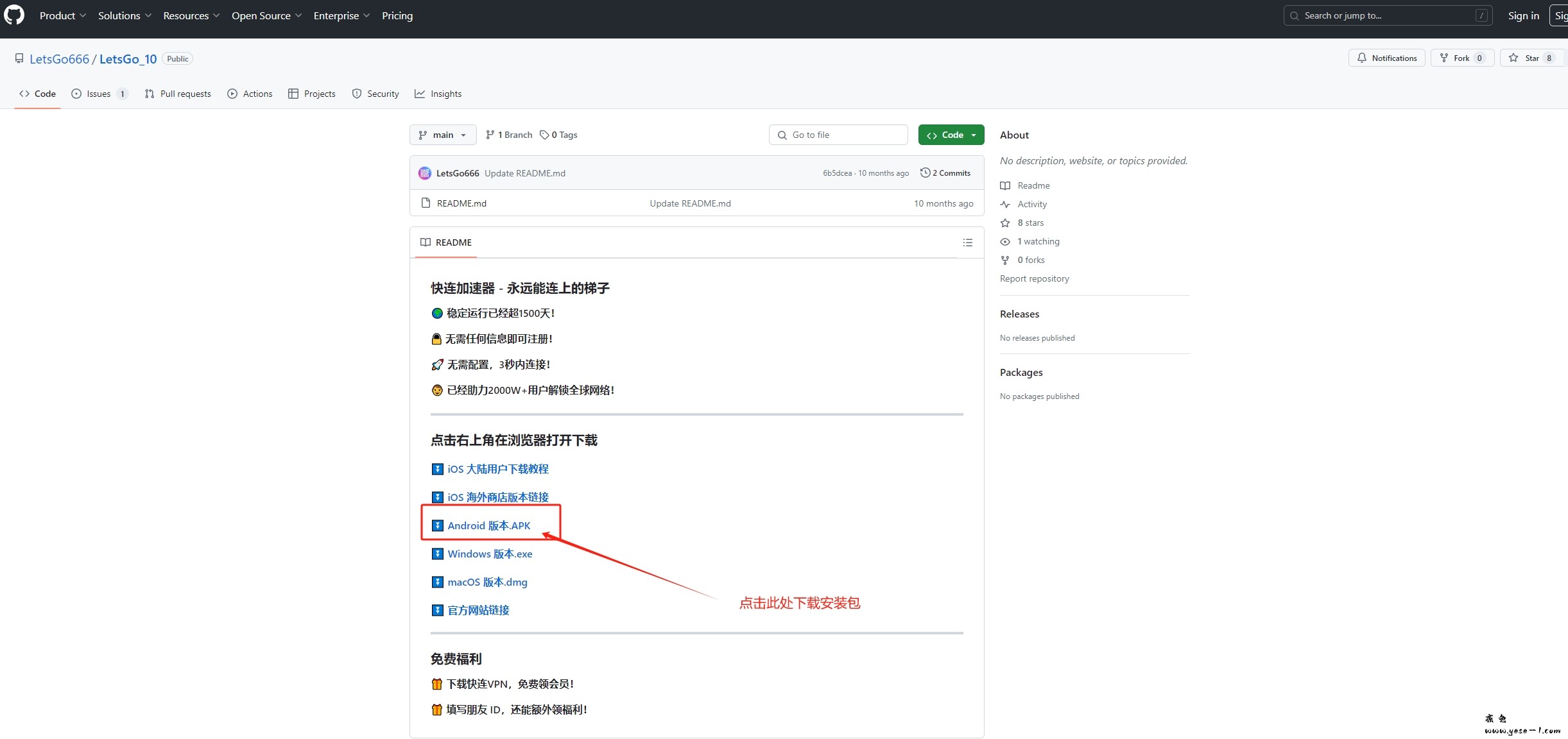Viewport: 1568px width, 739px height.
Task: Click the Sign in button
Action: click(1523, 15)
